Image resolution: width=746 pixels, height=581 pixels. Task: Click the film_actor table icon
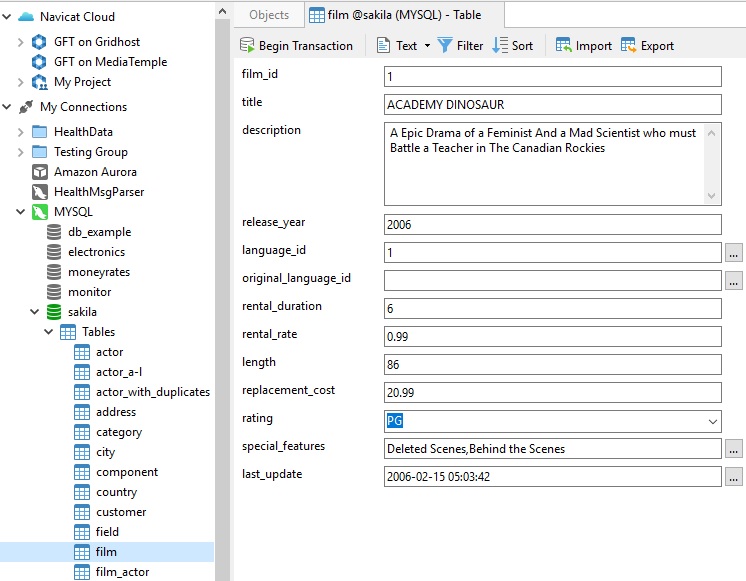click(82, 572)
